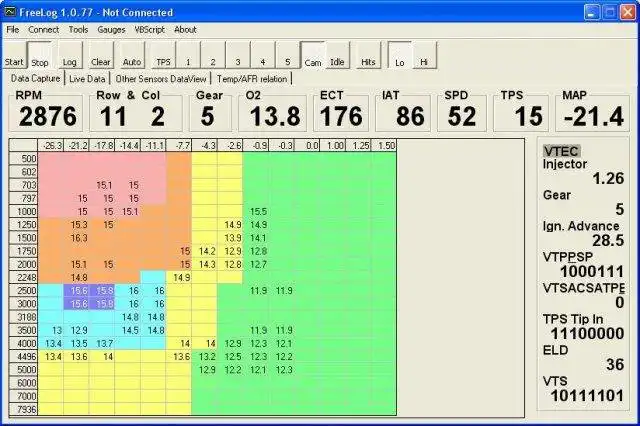Click the O2 reading 13.8
This screenshot has width=640, height=426.
(275, 116)
